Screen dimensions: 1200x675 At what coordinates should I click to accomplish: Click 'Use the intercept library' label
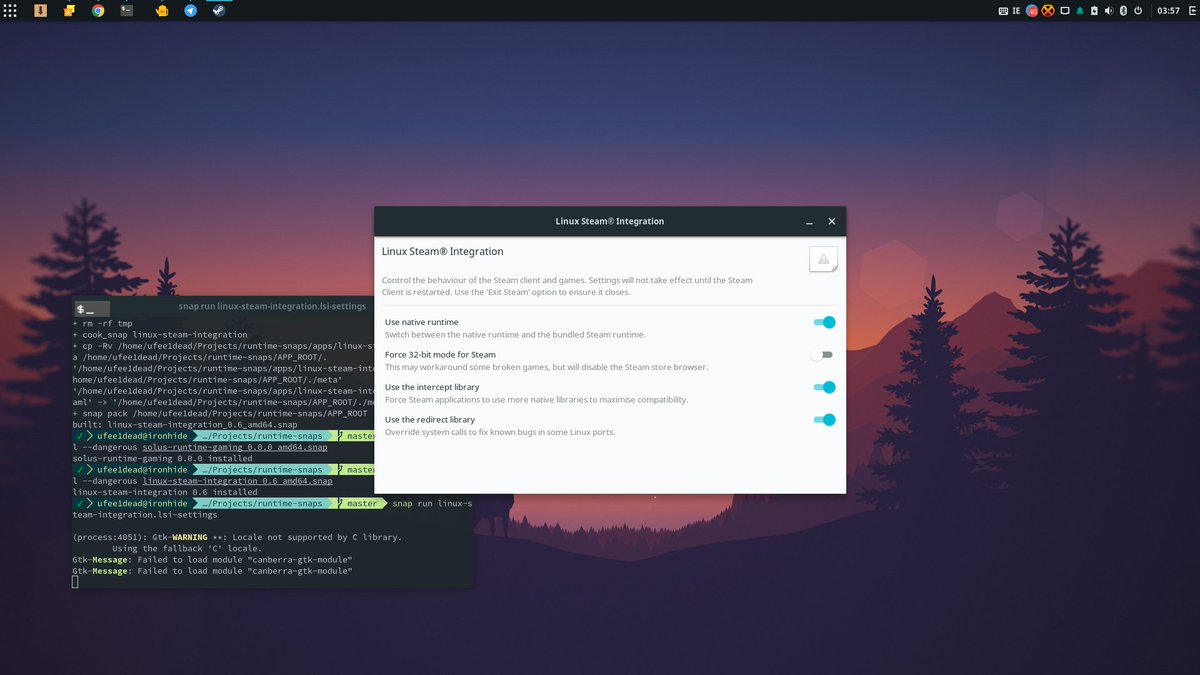432,387
